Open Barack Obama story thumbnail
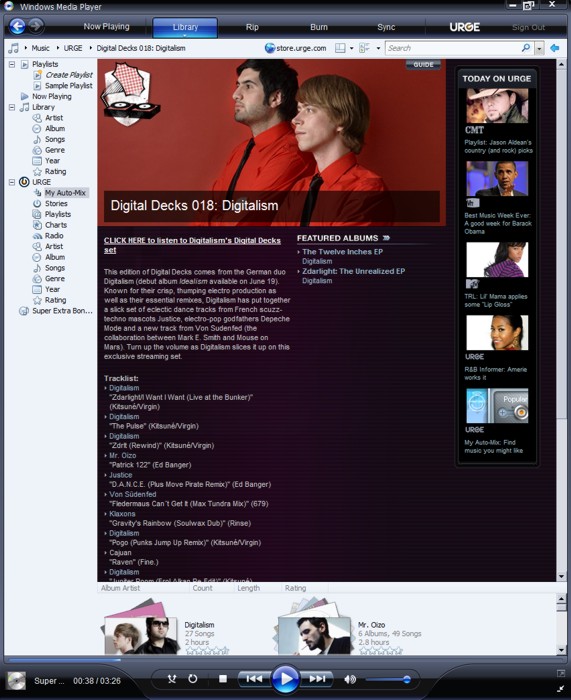 point(497,179)
